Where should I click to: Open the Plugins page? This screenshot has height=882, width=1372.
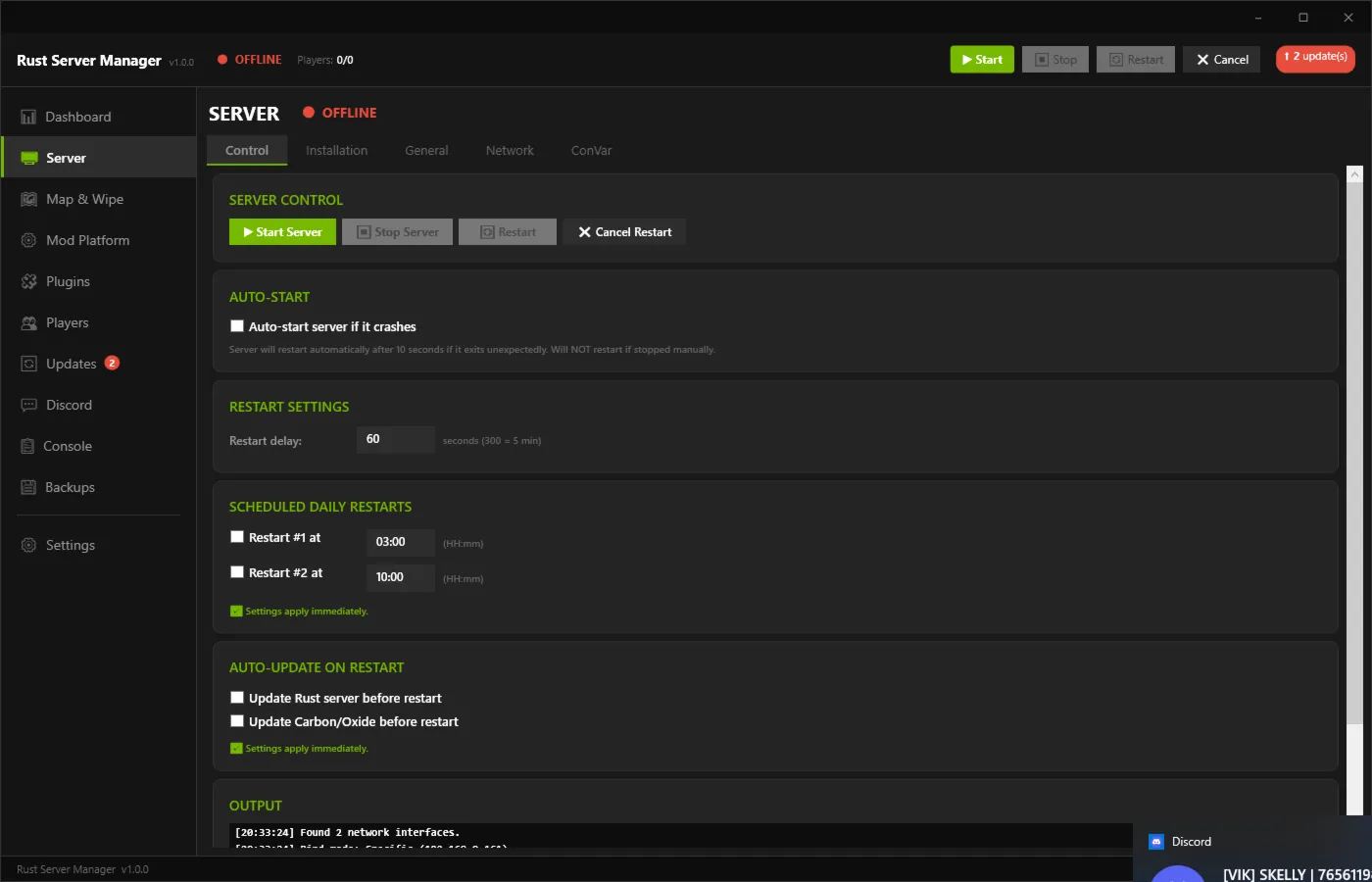coord(98,281)
